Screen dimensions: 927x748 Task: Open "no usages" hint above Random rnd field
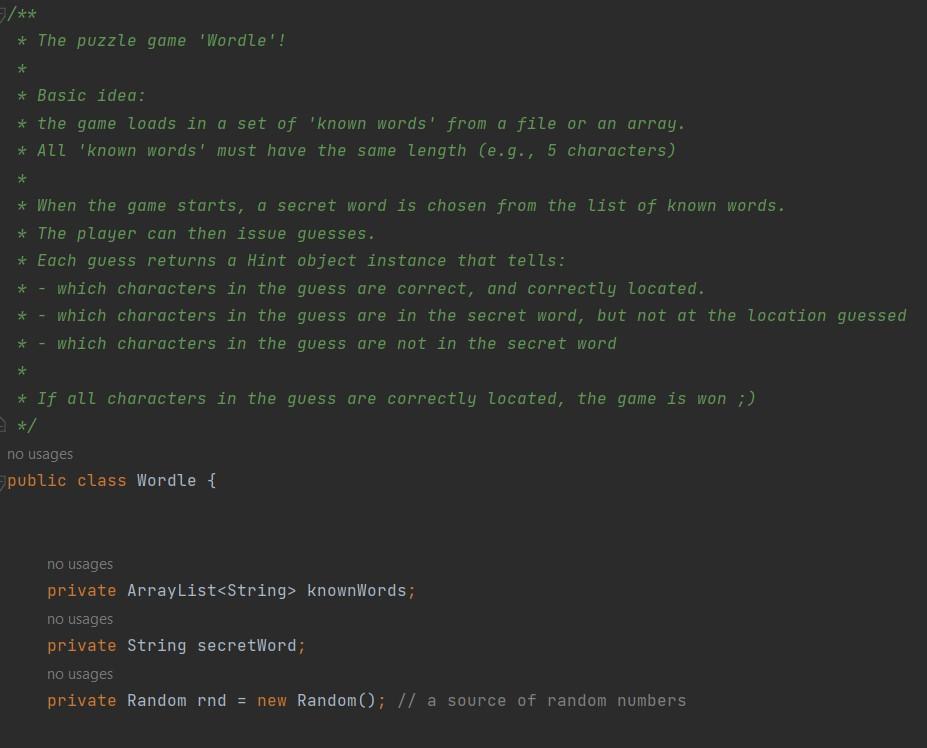[x=80, y=674]
